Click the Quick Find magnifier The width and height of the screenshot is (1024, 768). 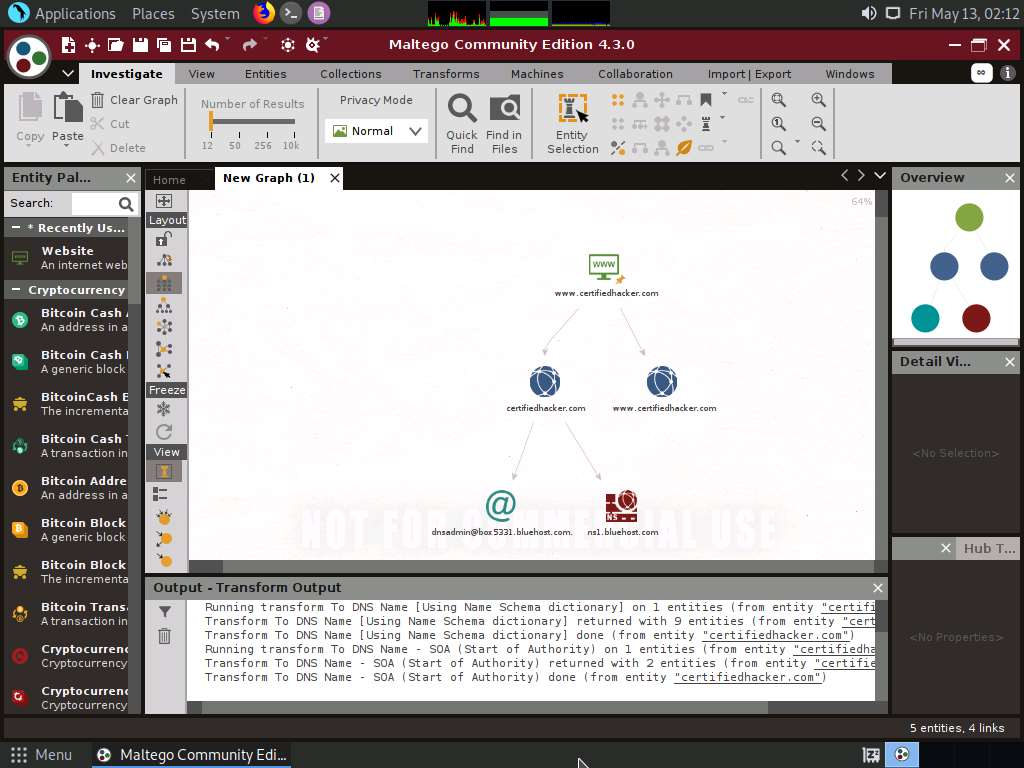[462, 108]
